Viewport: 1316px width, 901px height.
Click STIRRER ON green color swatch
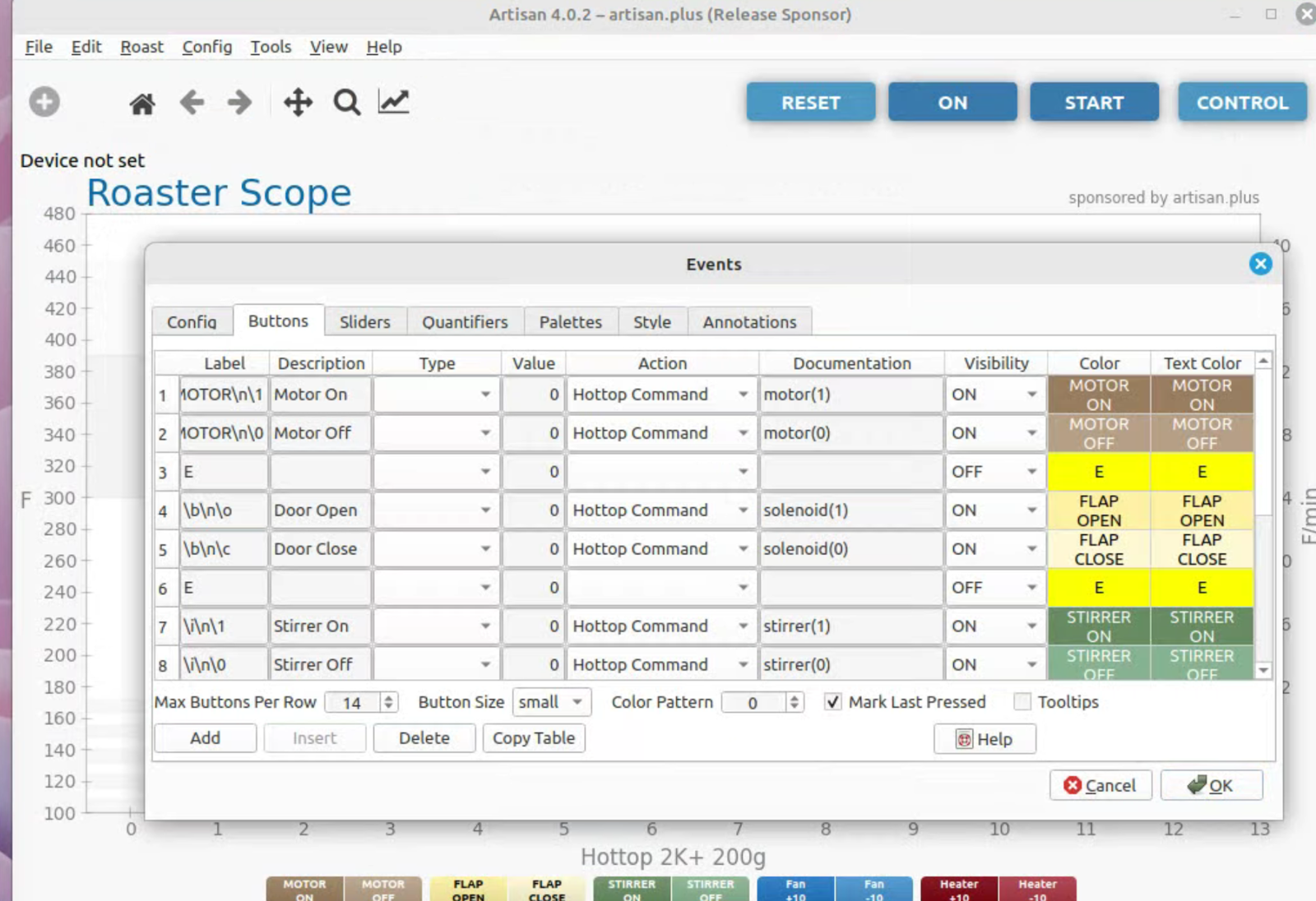(1098, 626)
